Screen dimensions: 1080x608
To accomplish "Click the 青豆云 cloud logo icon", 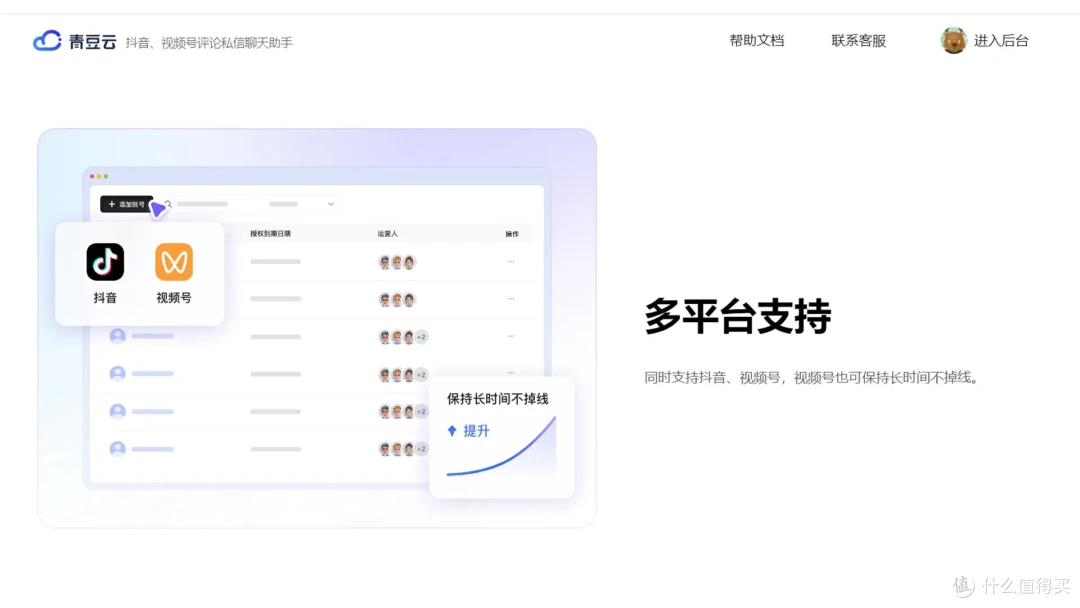I will pyautogui.click(x=48, y=41).
